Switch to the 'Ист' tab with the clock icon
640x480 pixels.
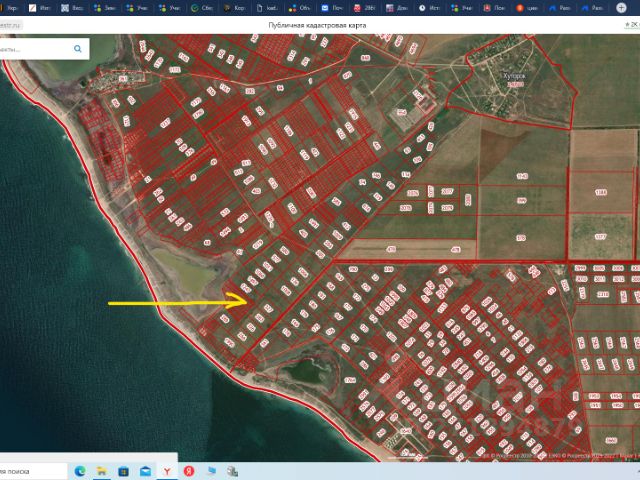(x=430, y=8)
